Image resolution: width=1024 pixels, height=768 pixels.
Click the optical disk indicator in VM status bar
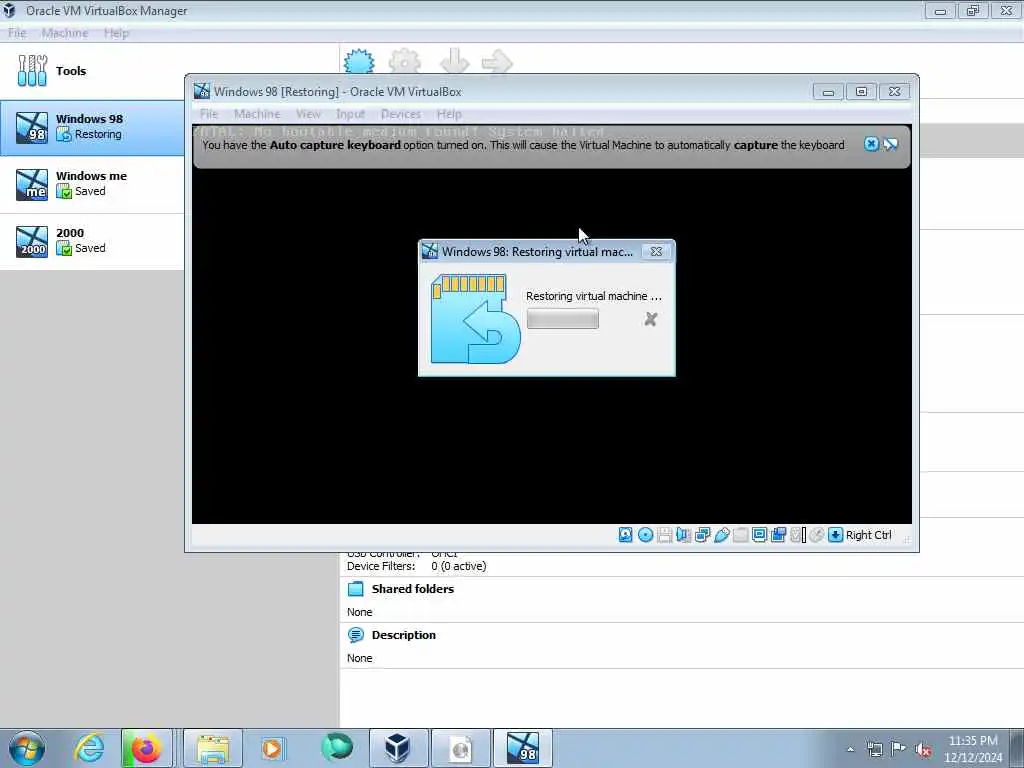645,535
